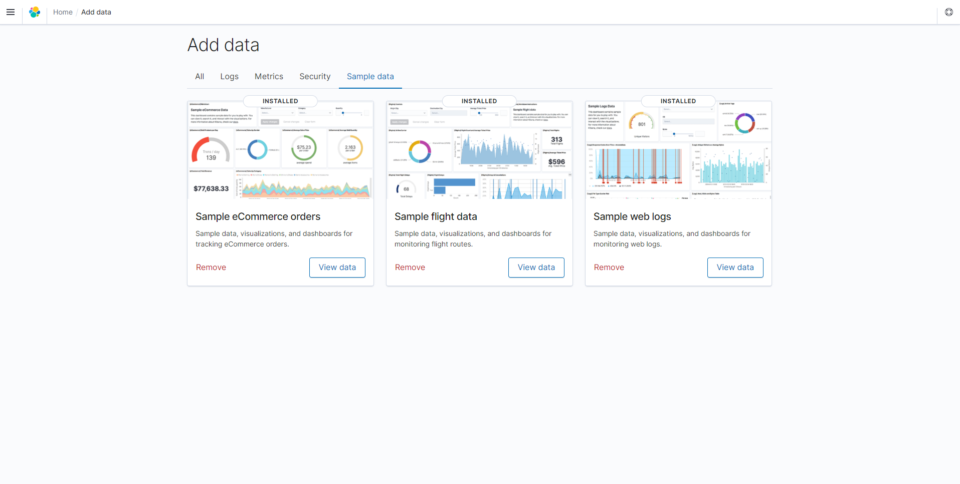Click the Sample web logs title
This screenshot has height=484, width=960.
coord(632,217)
